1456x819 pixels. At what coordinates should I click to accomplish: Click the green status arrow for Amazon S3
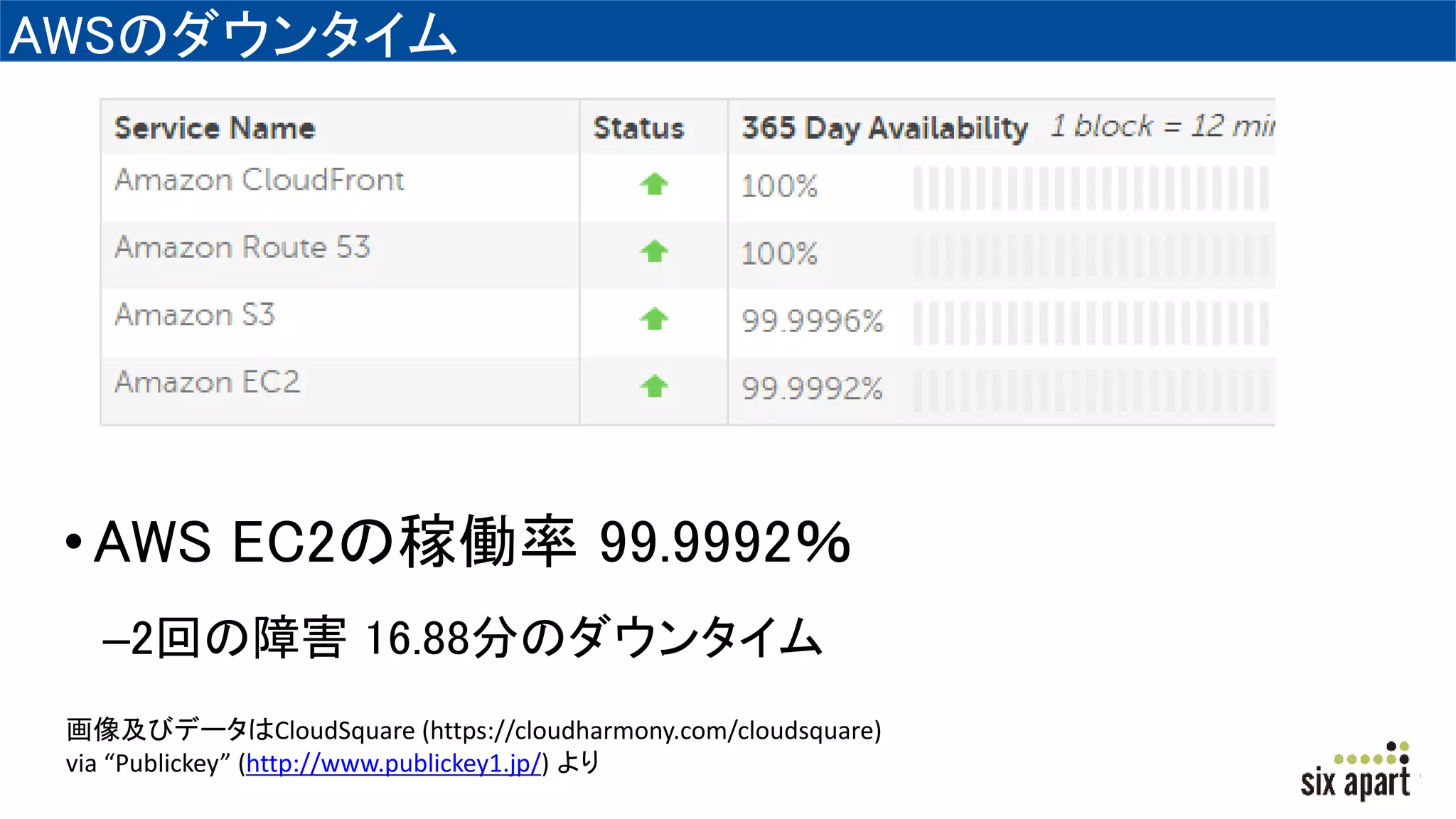tap(654, 318)
